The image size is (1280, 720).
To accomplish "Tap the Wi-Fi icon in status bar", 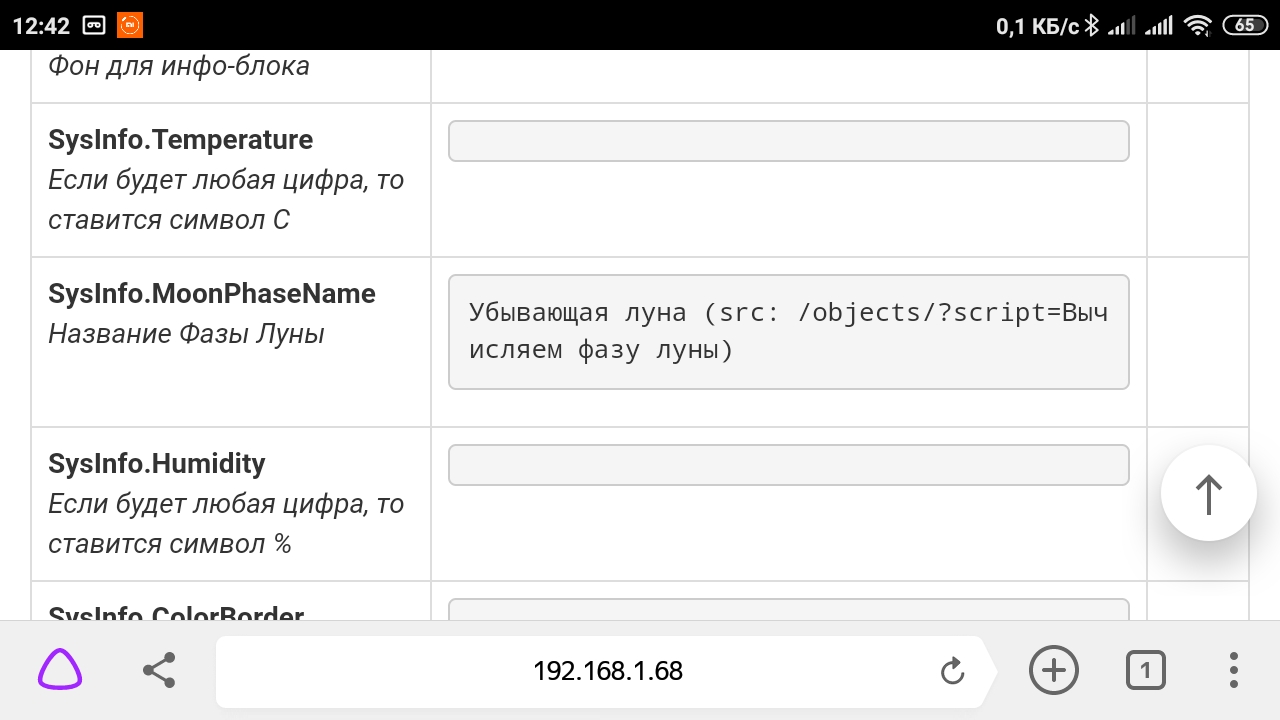I will click(x=1196, y=24).
